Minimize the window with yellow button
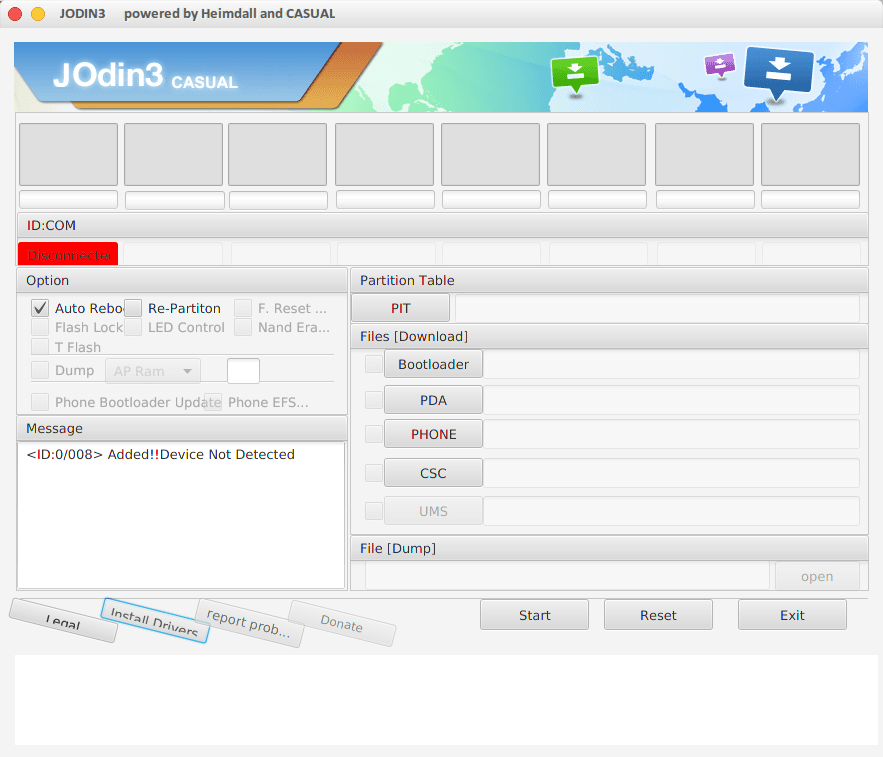883x757 pixels. (38, 14)
